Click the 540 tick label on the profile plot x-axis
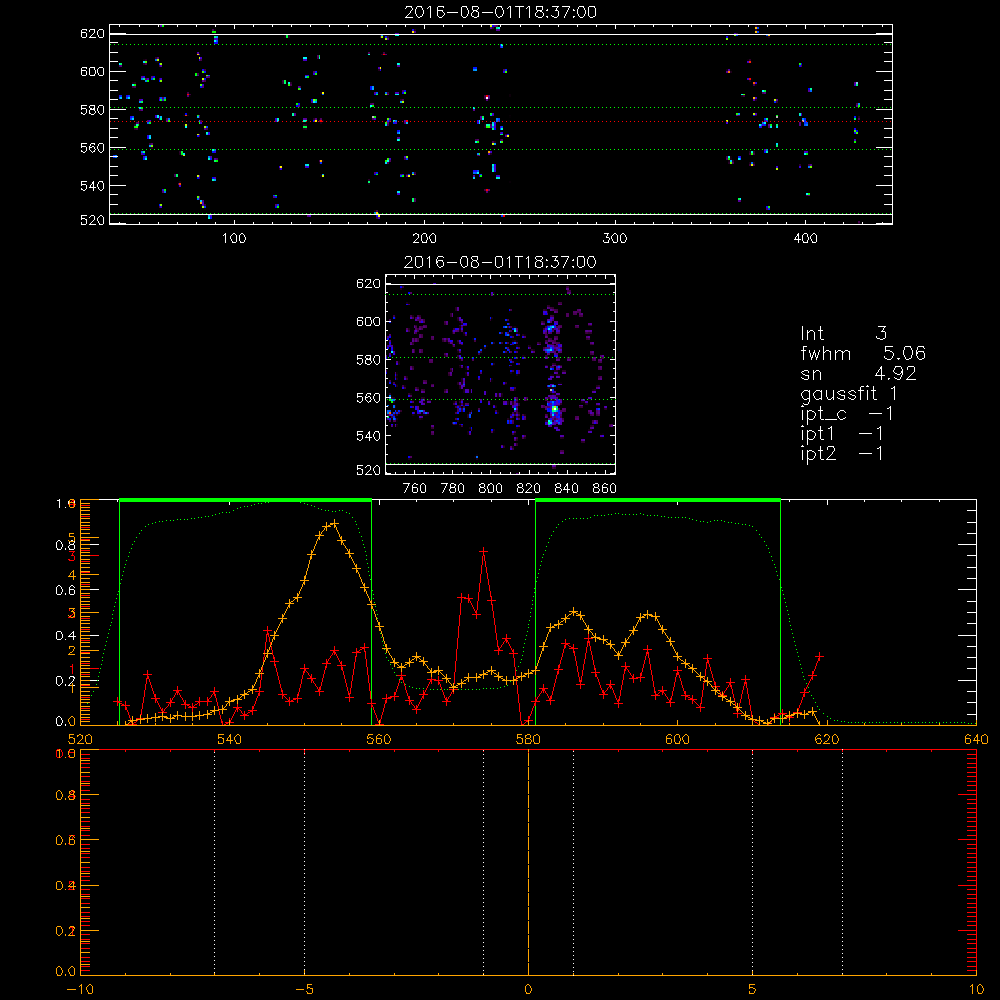 [229, 739]
